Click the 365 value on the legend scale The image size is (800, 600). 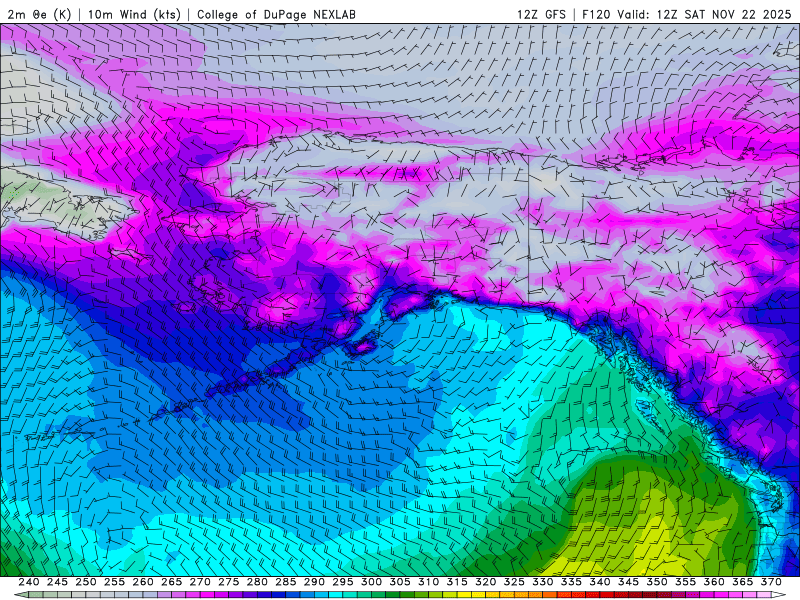(743, 582)
